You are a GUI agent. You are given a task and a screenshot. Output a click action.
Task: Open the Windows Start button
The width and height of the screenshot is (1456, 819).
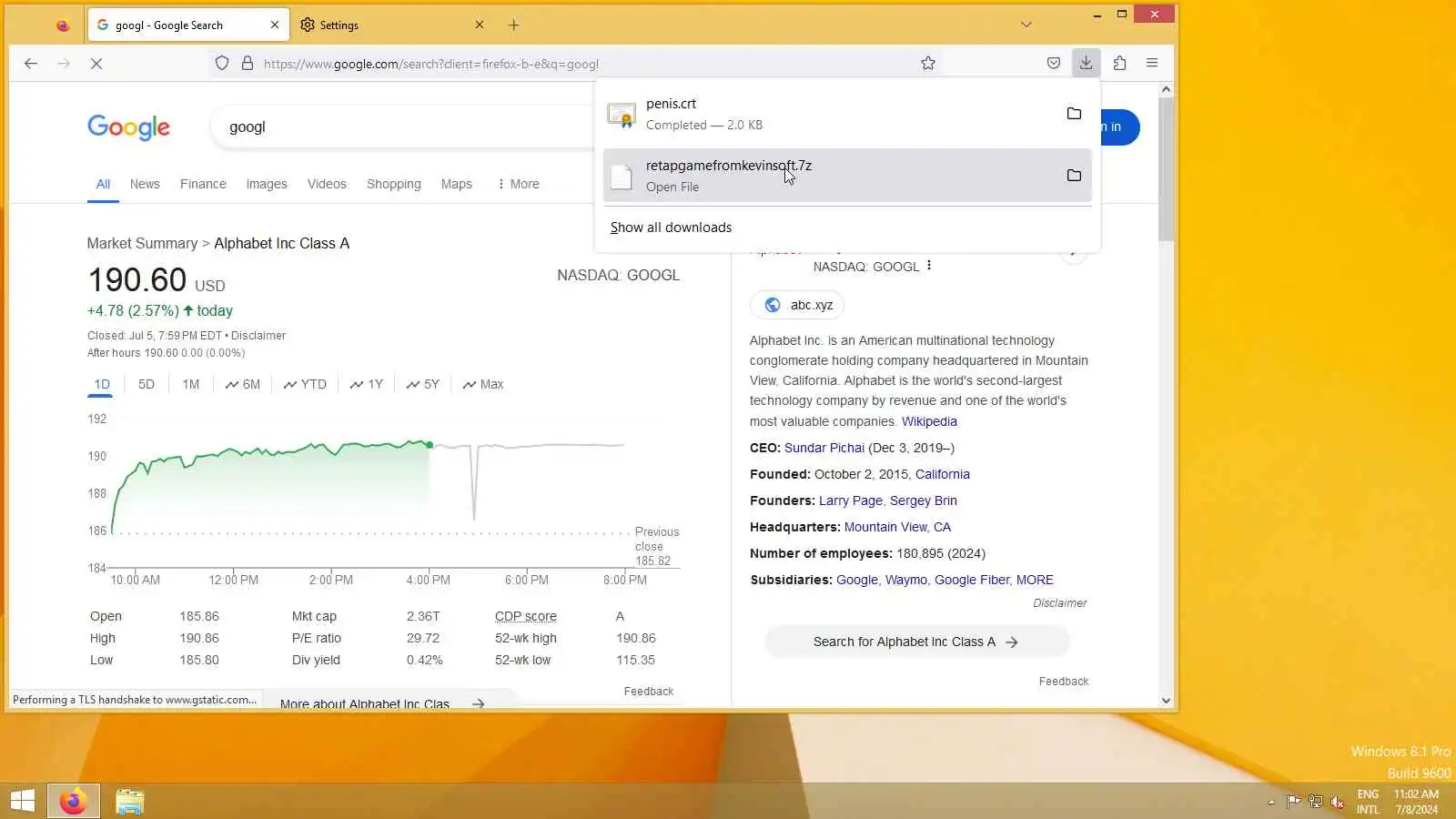pyautogui.click(x=23, y=801)
